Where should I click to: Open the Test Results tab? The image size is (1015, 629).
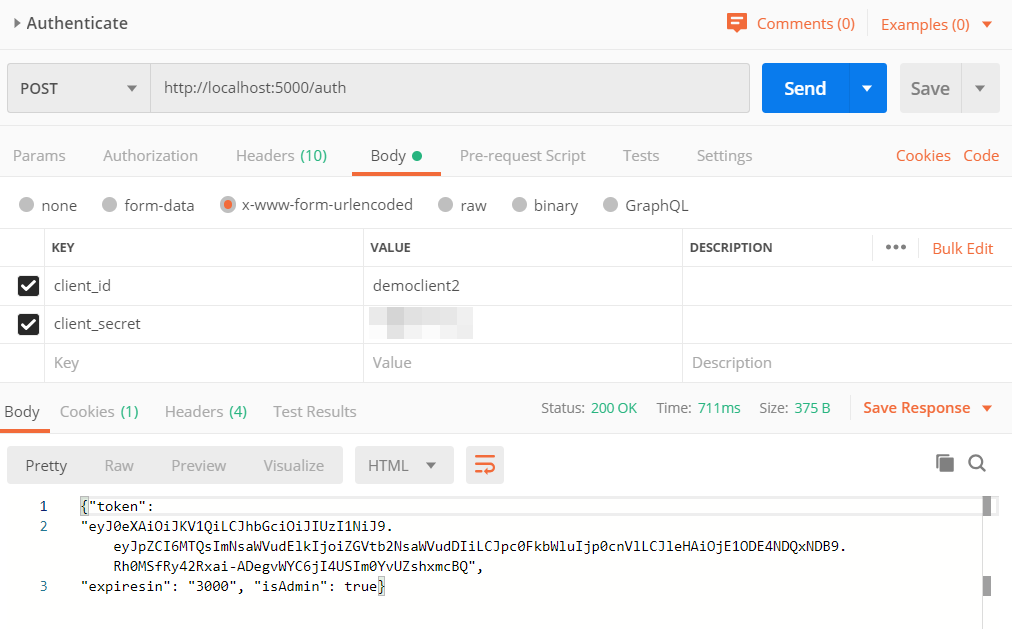click(x=314, y=411)
